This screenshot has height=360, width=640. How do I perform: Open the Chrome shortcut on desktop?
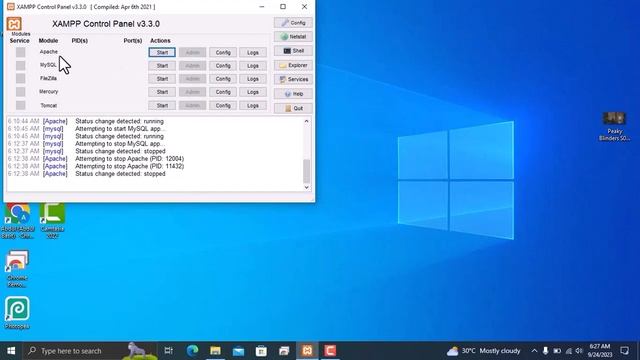click(17, 221)
